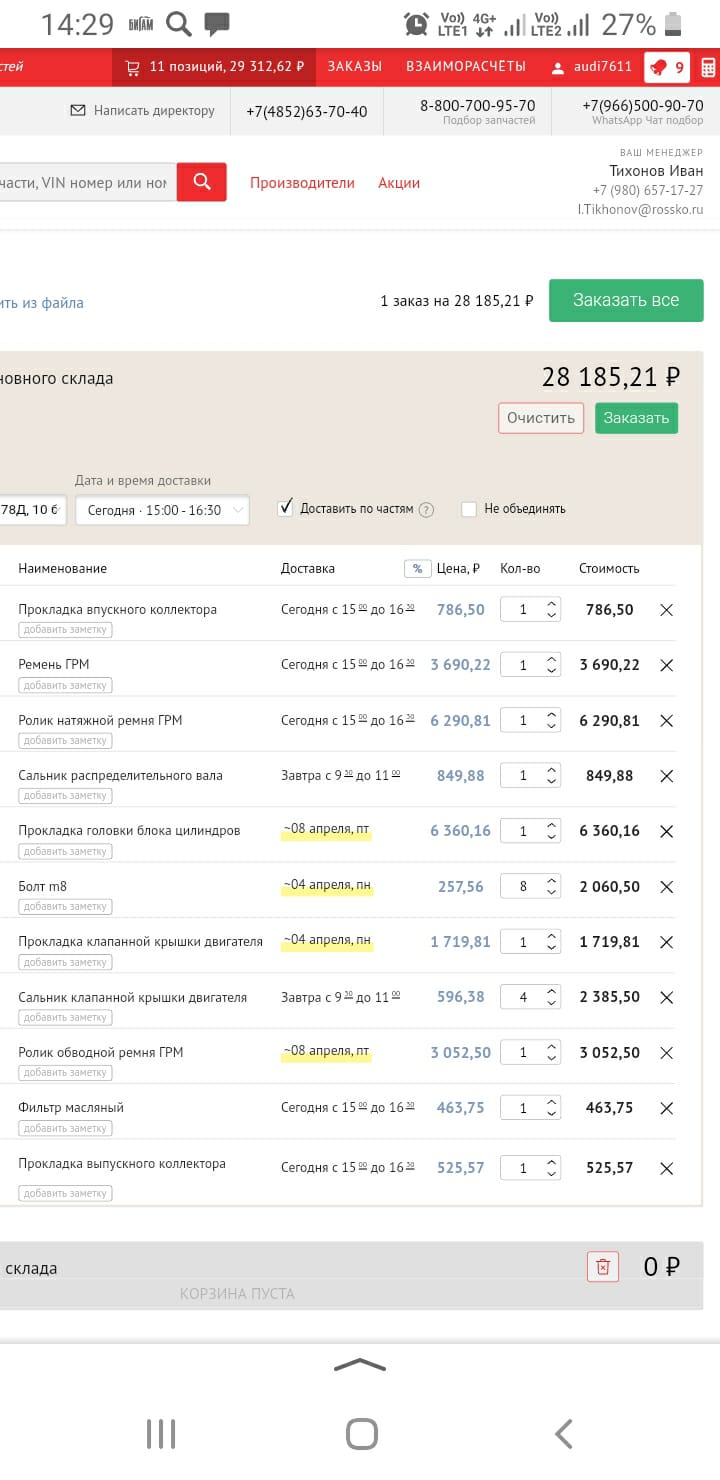Tap Android home button
This screenshot has height=1480, width=720.
tap(362, 1434)
